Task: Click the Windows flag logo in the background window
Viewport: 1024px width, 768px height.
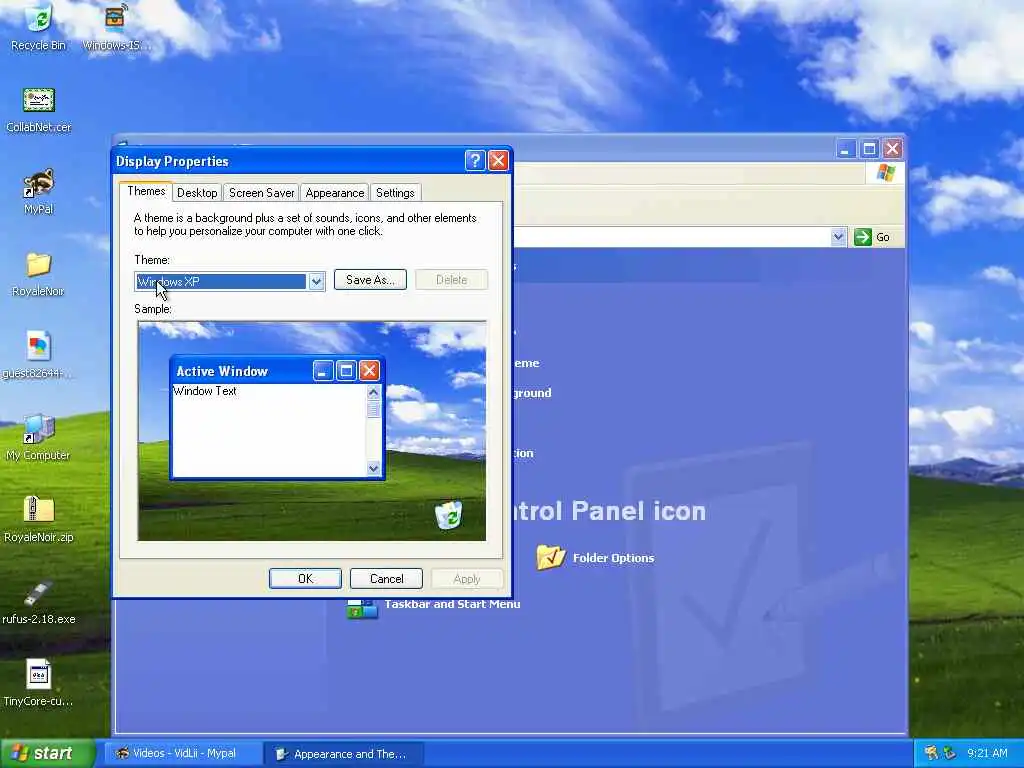Action: click(886, 173)
